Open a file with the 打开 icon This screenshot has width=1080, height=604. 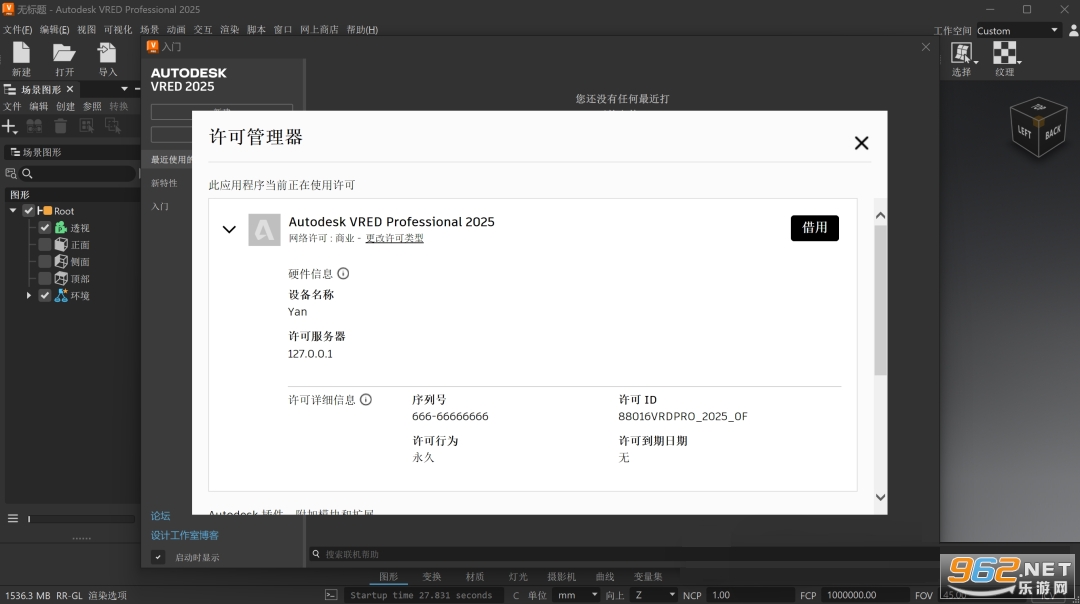click(64, 53)
